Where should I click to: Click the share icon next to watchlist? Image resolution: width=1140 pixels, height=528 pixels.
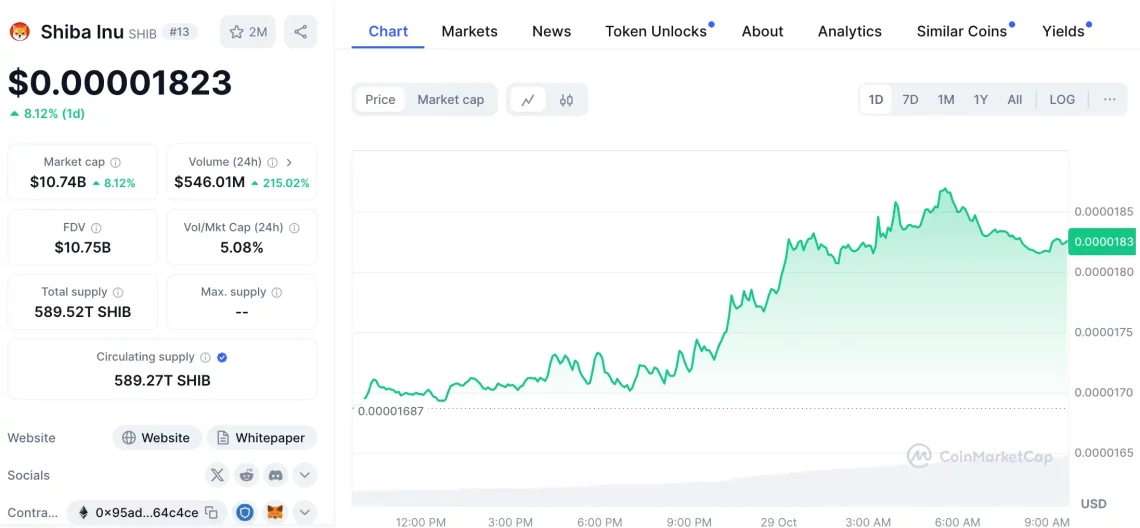(300, 32)
